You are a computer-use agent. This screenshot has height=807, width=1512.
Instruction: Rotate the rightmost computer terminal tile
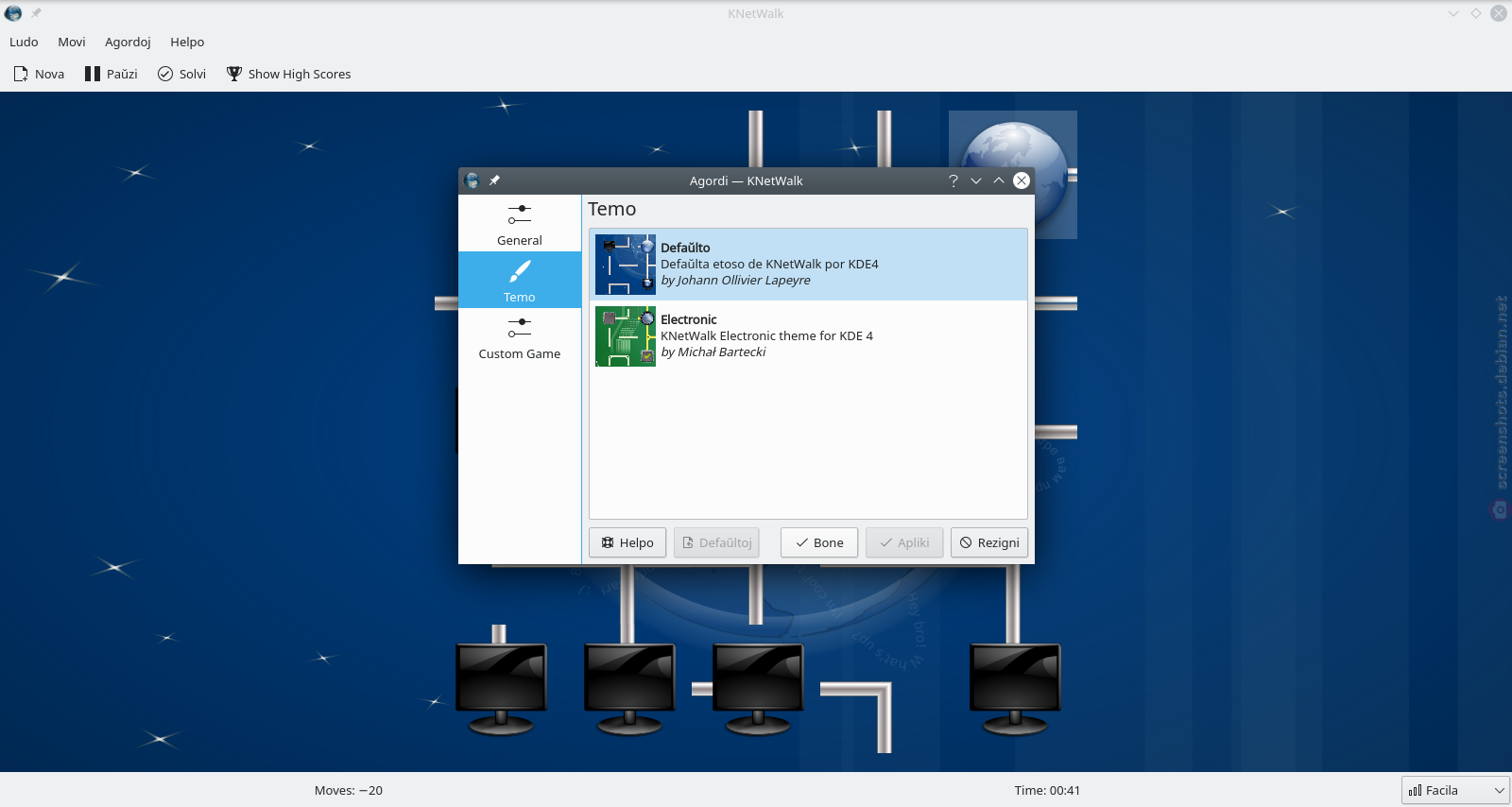pos(1015,689)
